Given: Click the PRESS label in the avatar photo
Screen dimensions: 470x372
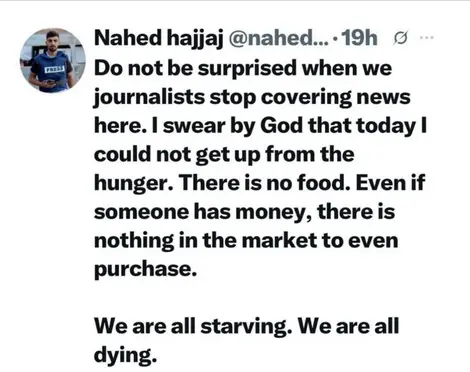Looking at the screenshot, I should point(54,70).
